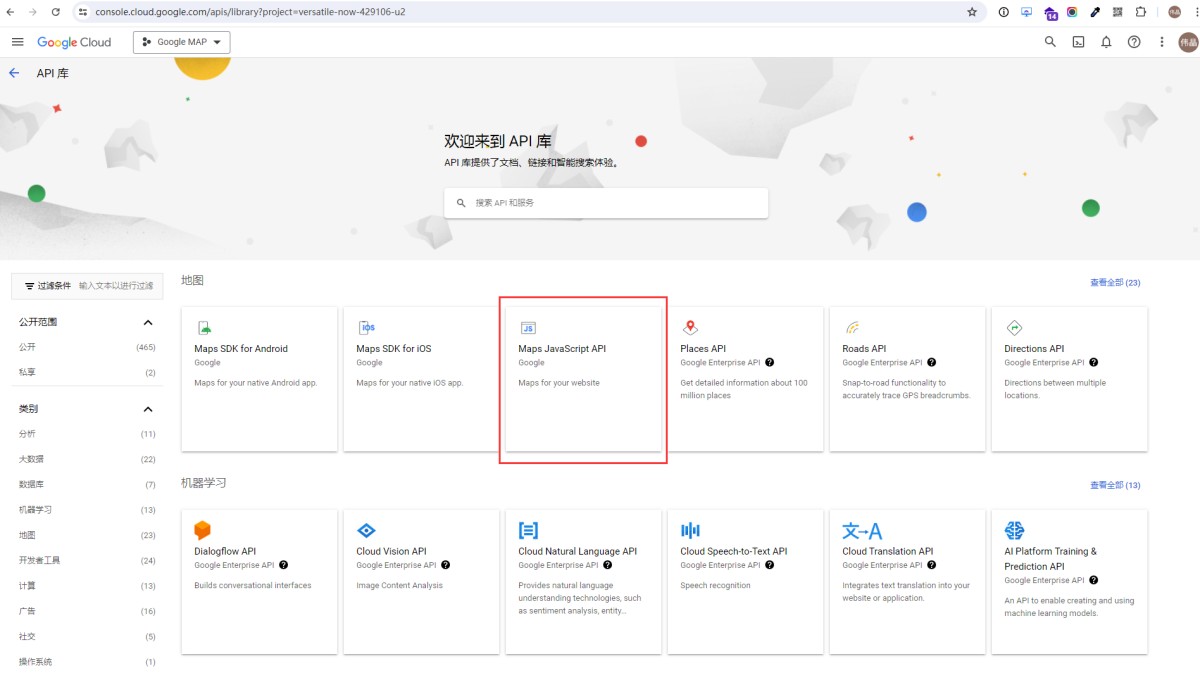
Task: Open the three-dot more options menu
Action: point(1161,42)
